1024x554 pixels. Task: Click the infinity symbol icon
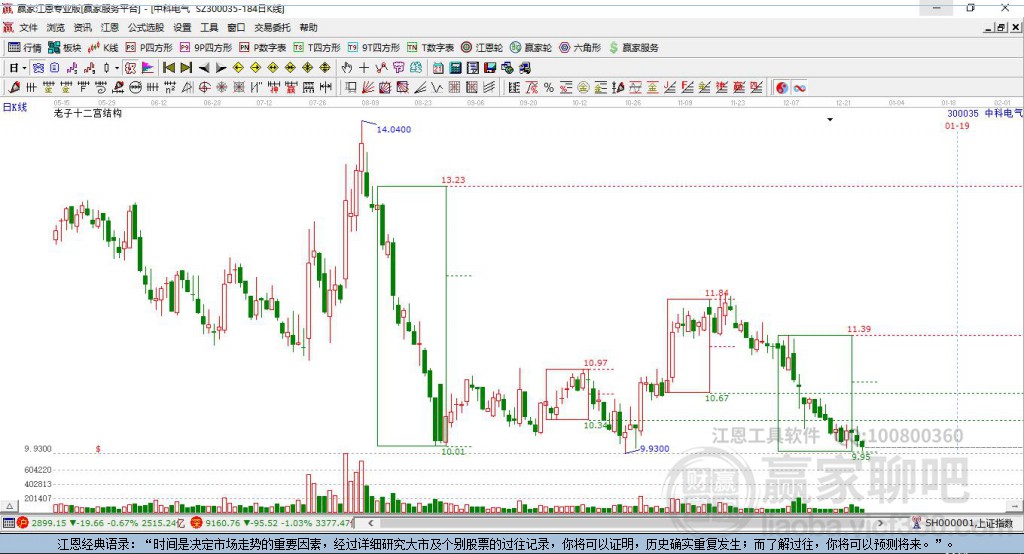(x=799, y=87)
